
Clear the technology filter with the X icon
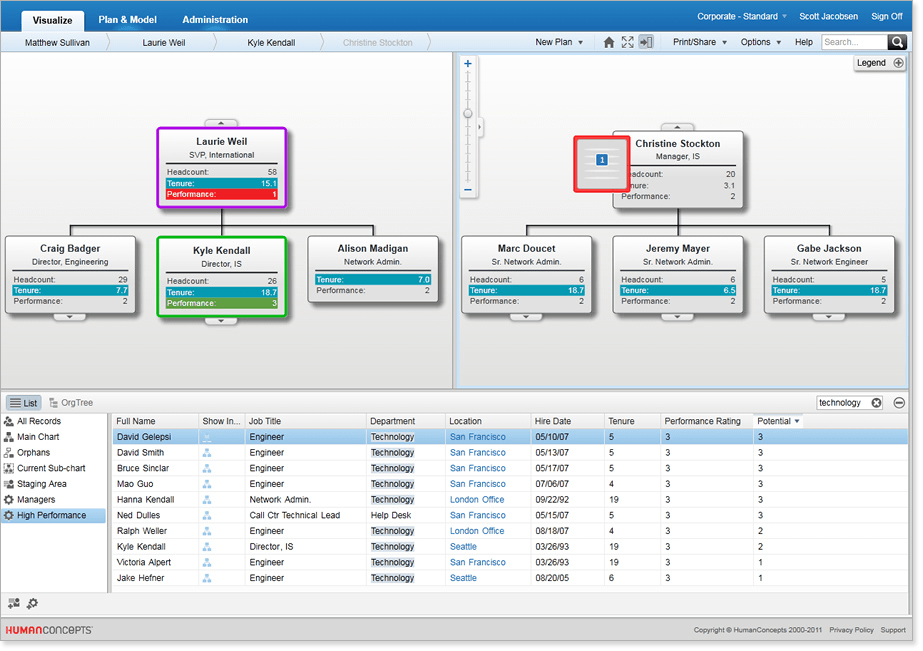876,403
